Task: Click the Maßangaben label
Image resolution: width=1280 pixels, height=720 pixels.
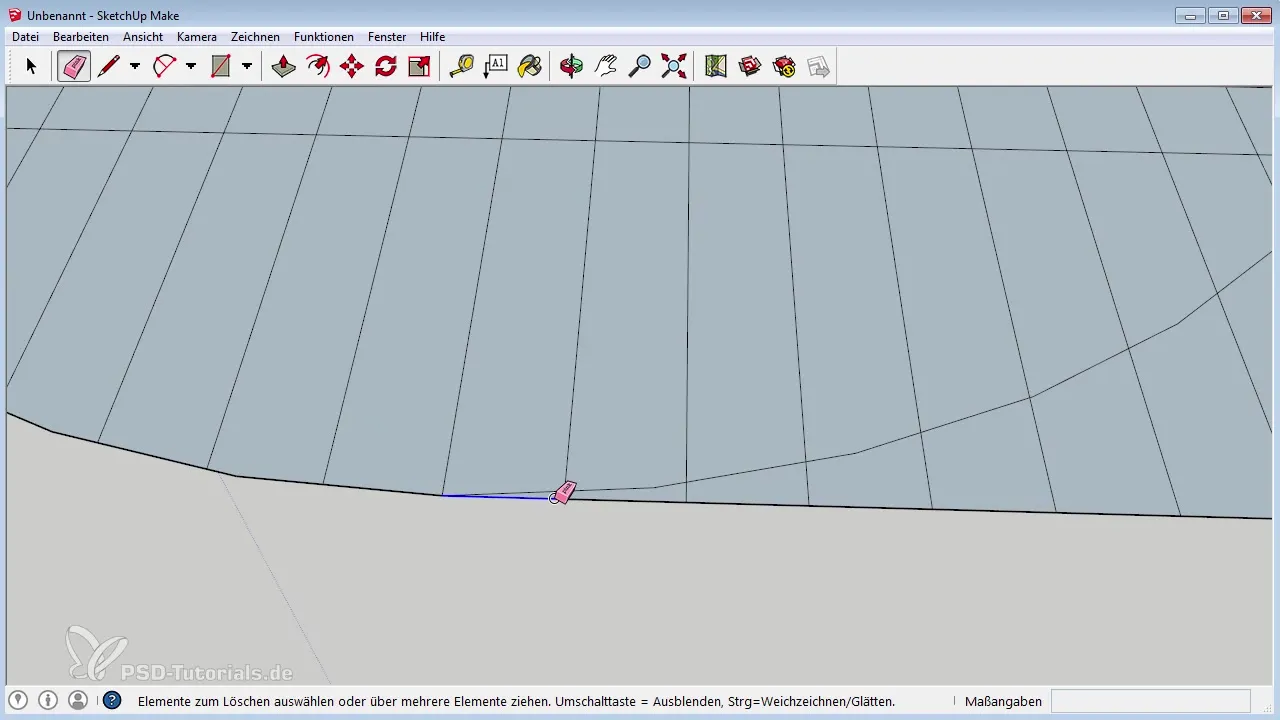Action: [x=1003, y=702]
